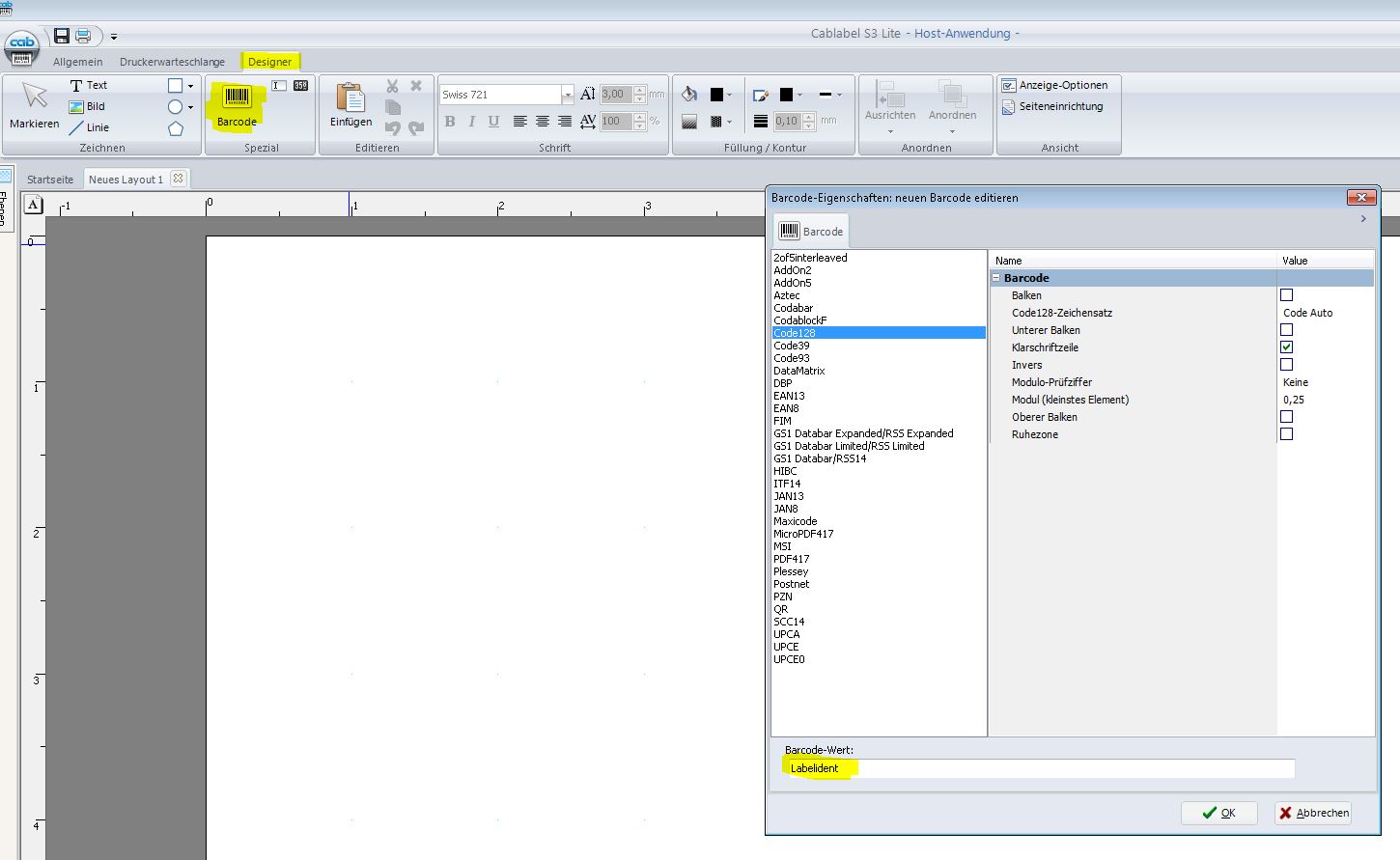Confirm the dialog with OK
Viewport: 1400px width, 860px height.
1218,813
